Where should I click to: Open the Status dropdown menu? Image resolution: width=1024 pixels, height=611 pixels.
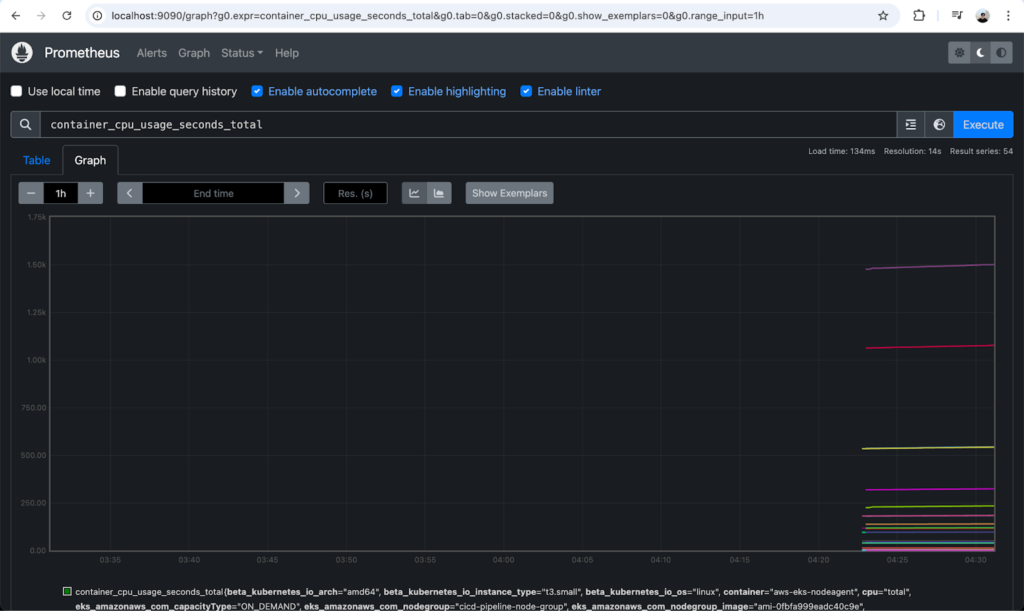[242, 53]
